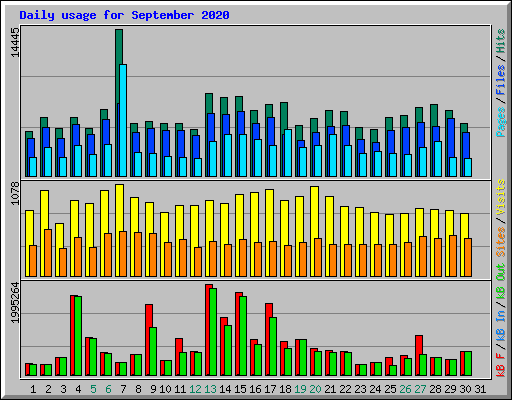
Task: Click green weekend day 27 label
Action: point(420,389)
